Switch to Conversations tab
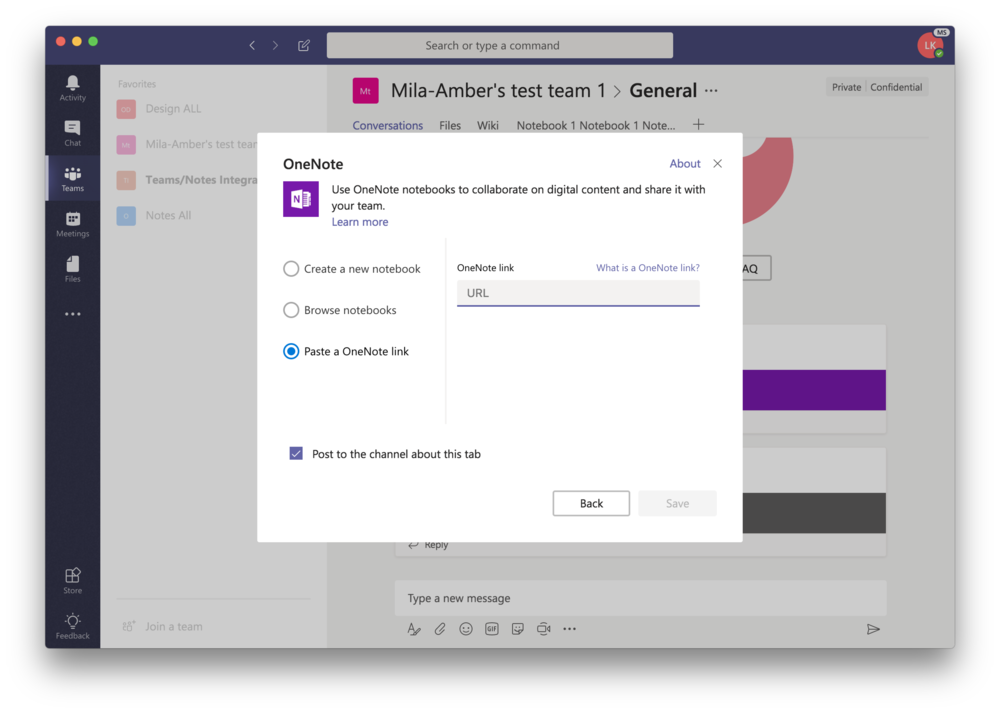The width and height of the screenshot is (1000, 713). [388, 126]
